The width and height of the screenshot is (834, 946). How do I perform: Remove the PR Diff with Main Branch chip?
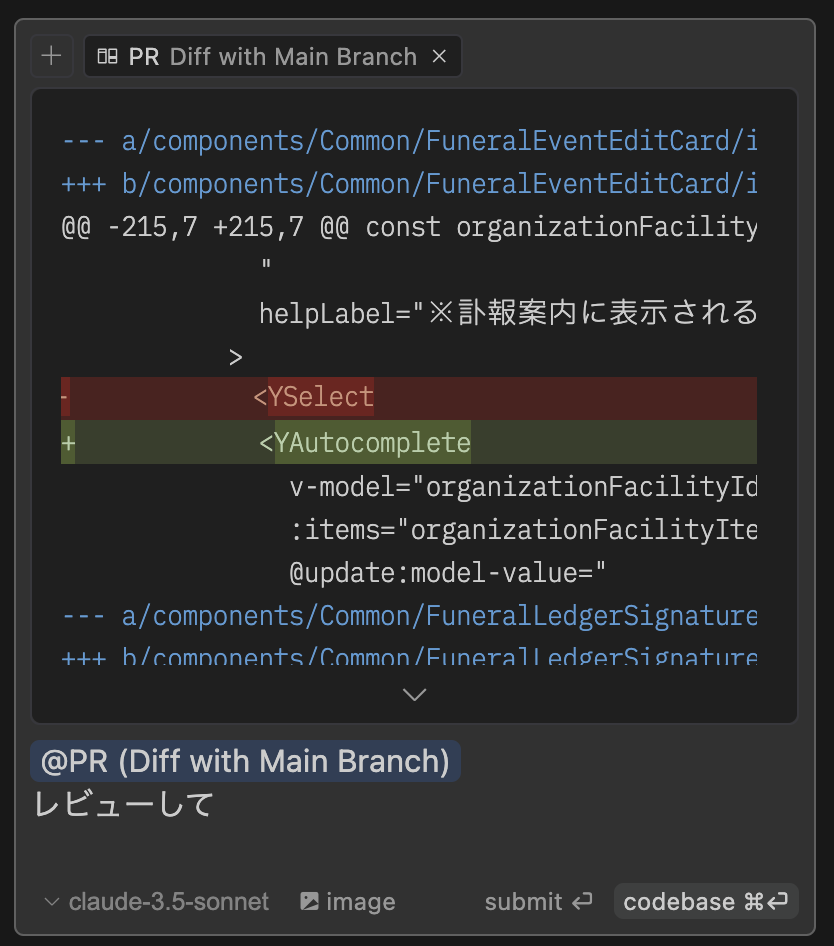pos(439,56)
